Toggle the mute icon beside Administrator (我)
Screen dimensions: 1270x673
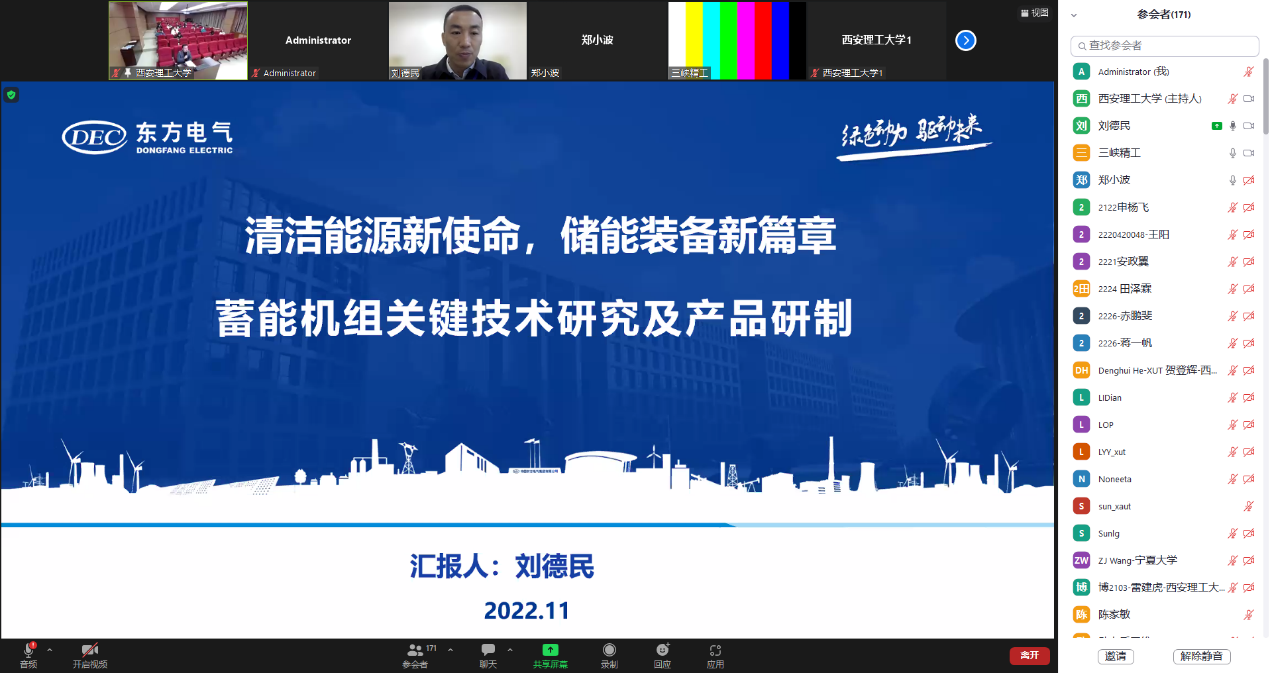pyautogui.click(x=1248, y=72)
